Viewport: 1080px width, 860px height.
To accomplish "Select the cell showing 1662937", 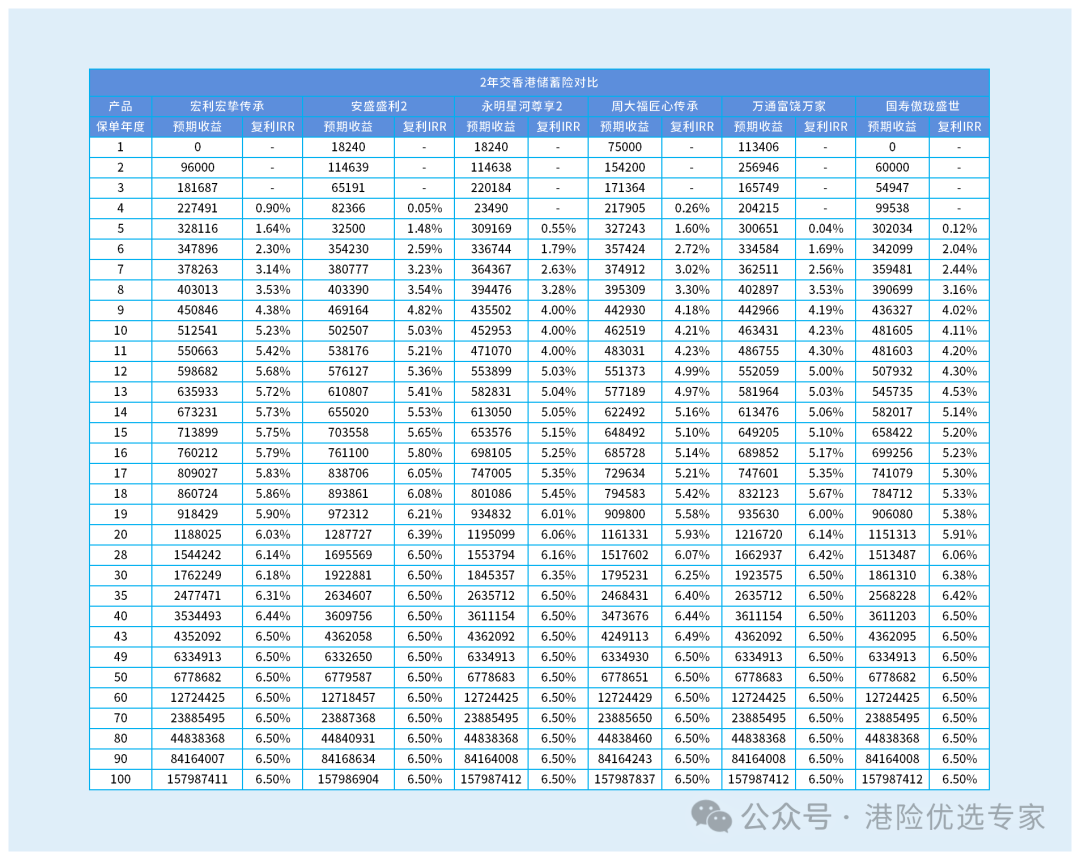I will (758, 555).
